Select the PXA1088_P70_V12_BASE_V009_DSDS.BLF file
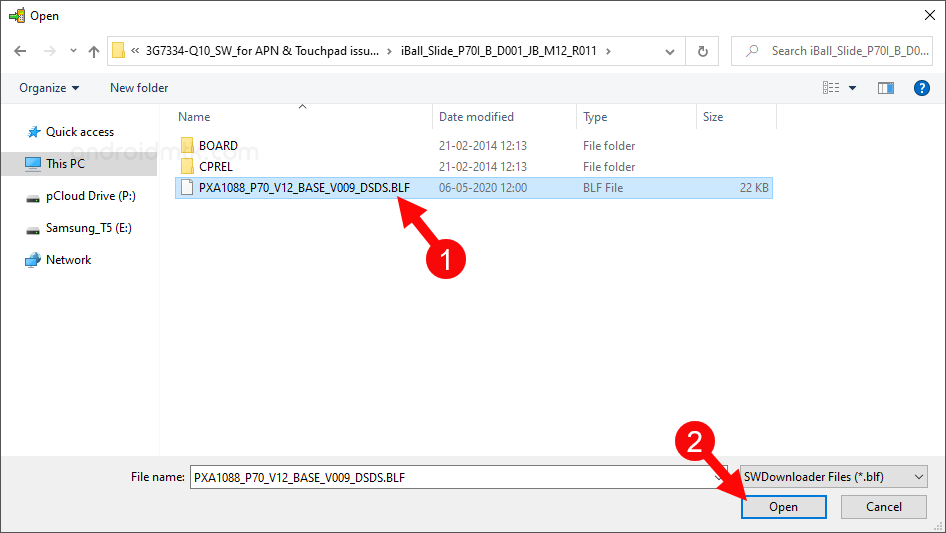Image resolution: width=946 pixels, height=533 pixels. 303,188
